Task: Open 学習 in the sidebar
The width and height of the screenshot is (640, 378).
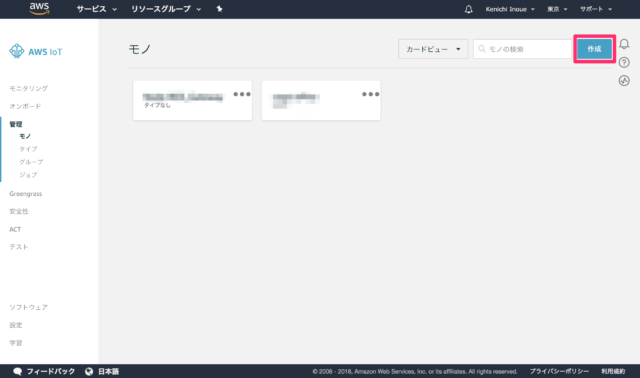Action: (x=16, y=343)
